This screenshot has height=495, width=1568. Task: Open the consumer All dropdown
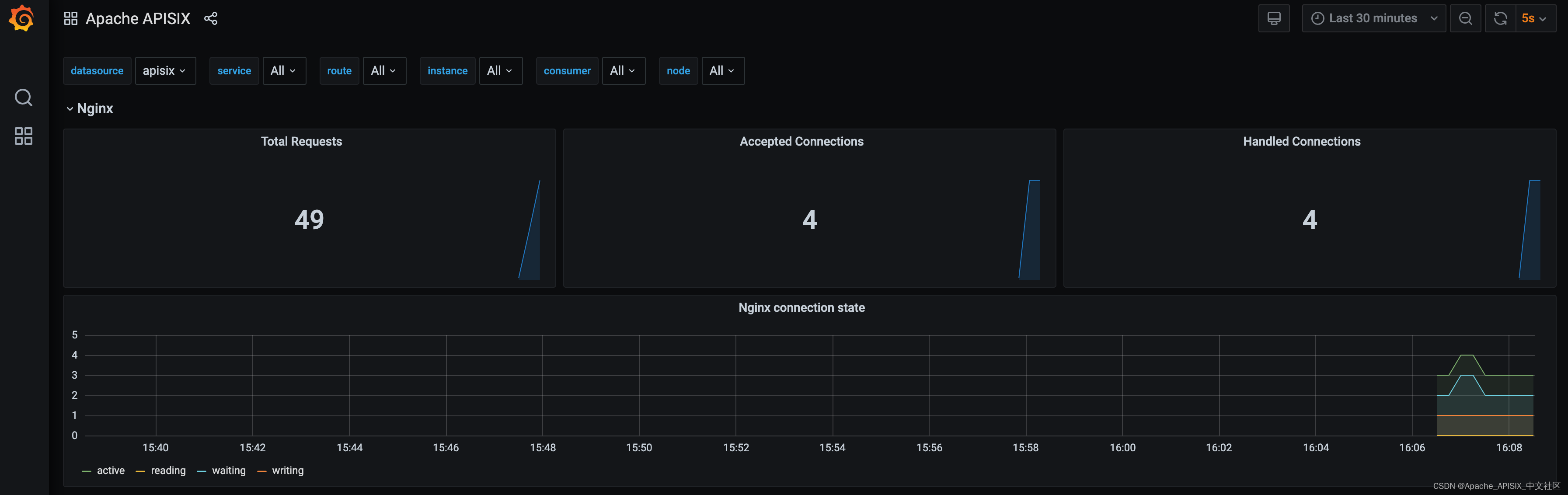(623, 71)
